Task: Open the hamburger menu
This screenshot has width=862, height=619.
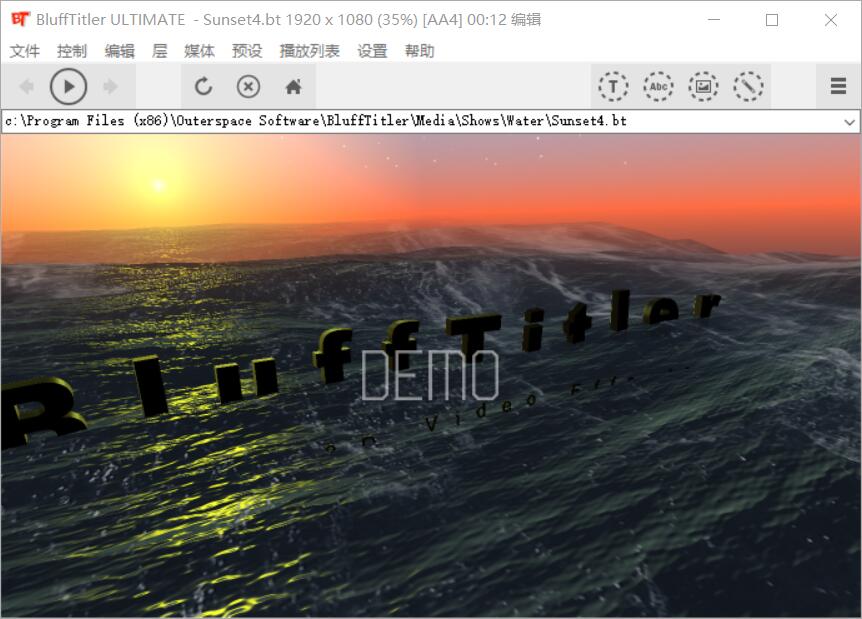Action: tap(838, 86)
